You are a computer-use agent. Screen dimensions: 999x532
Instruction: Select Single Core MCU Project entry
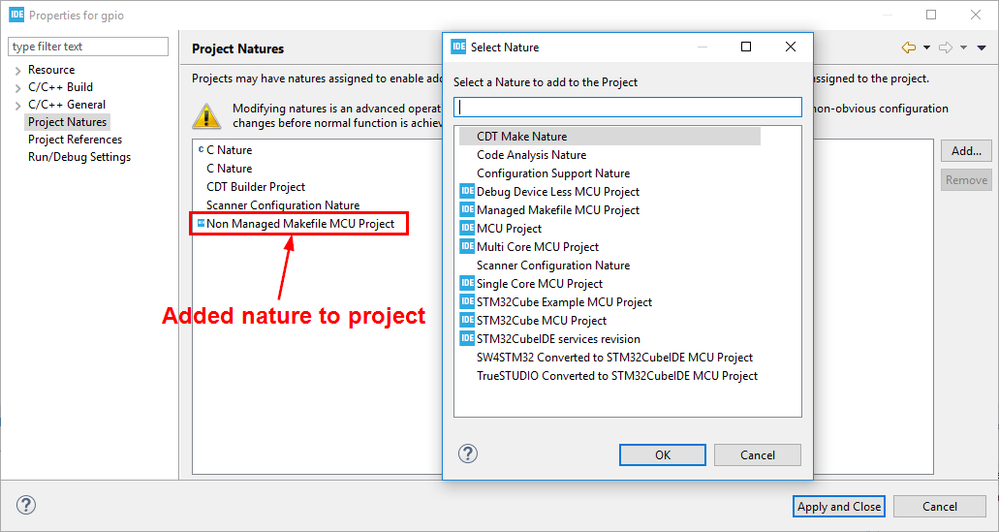coord(539,284)
